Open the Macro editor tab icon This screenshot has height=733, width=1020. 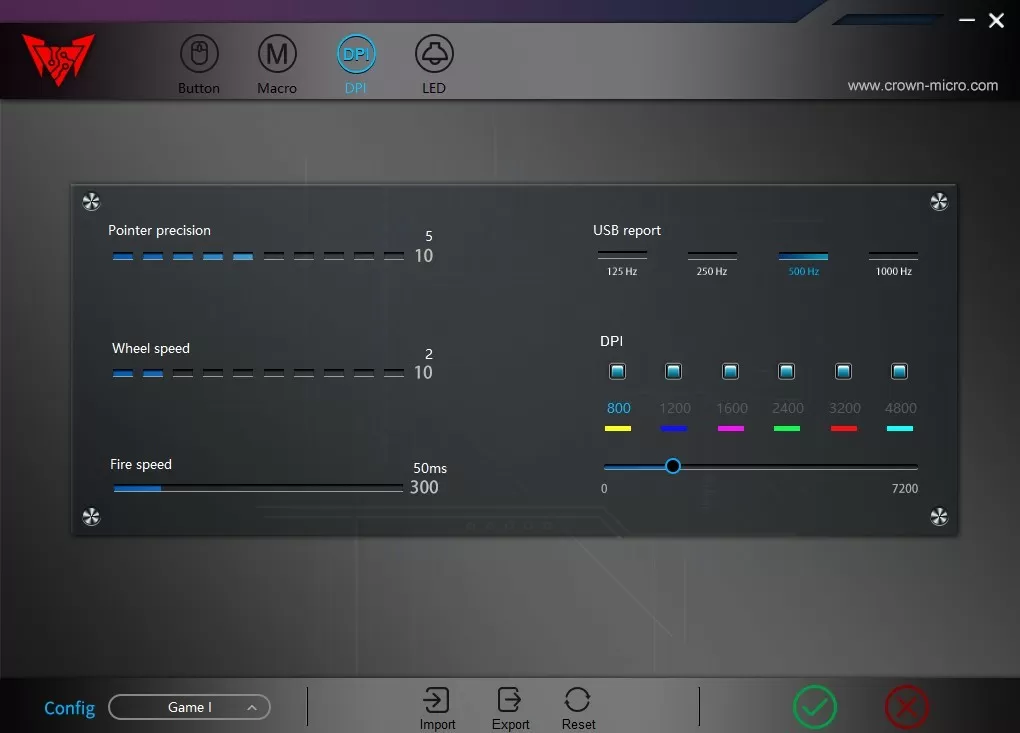[277, 53]
